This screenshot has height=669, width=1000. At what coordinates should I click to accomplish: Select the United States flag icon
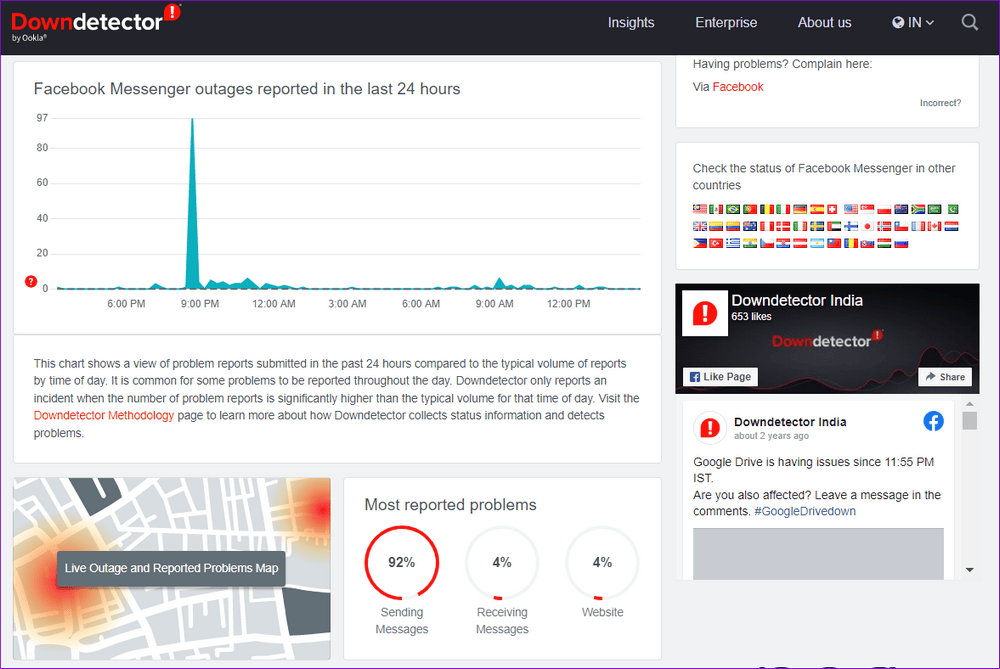(849, 209)
